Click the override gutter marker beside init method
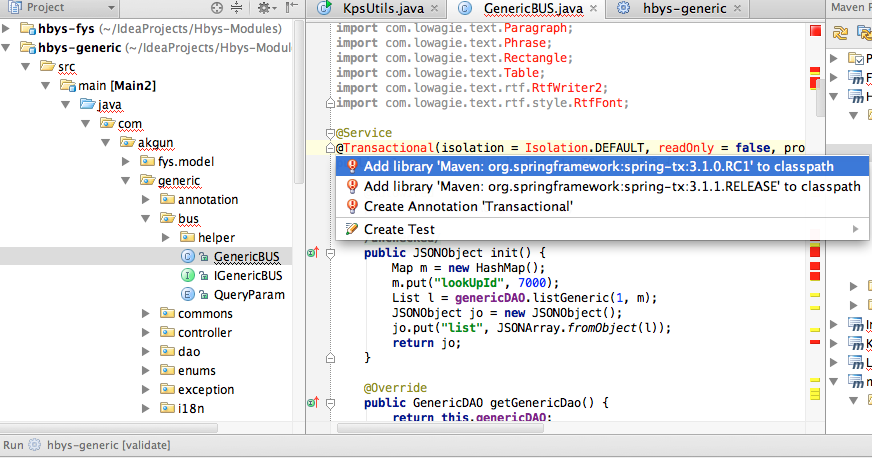Image resolution: width=872 pixels, height=458 pixels. tap(313, 253)
